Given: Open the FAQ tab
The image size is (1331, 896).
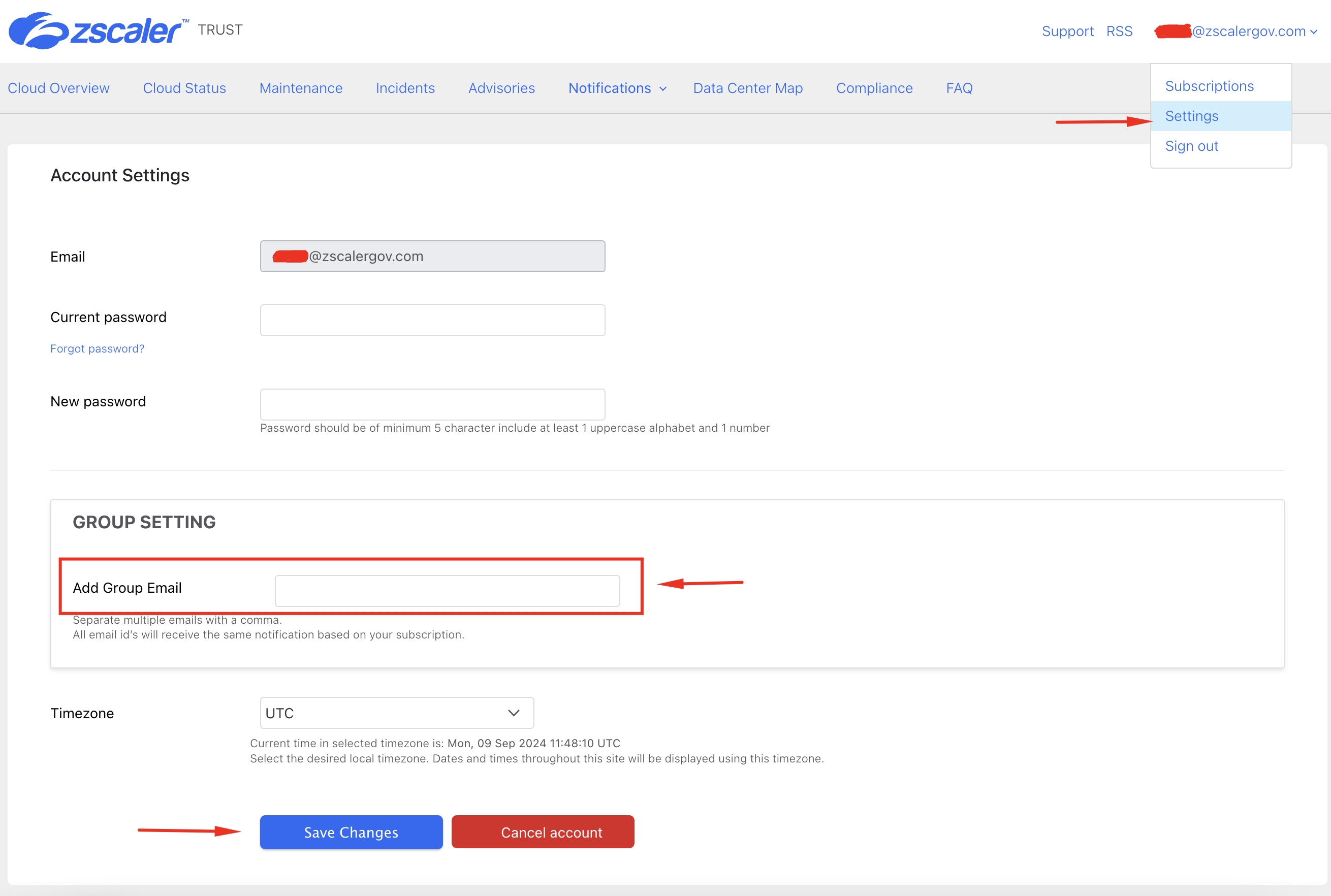Looking at the screenshot, I should click(959, 88).
